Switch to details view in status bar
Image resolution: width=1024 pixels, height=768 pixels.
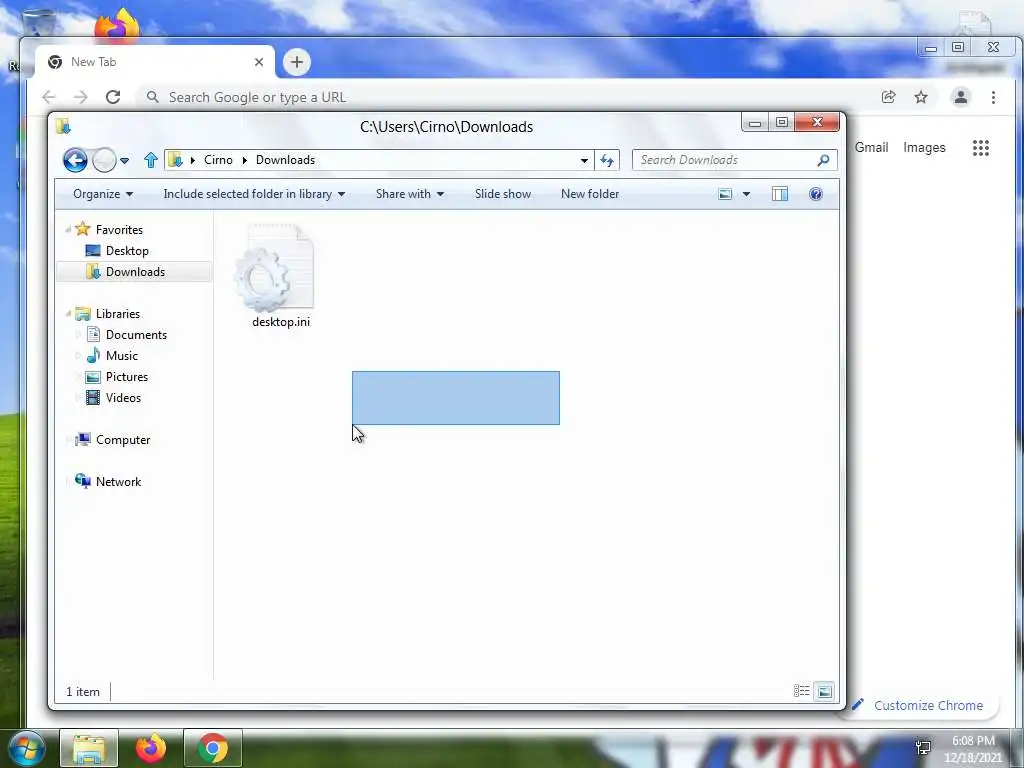point(801,691)
